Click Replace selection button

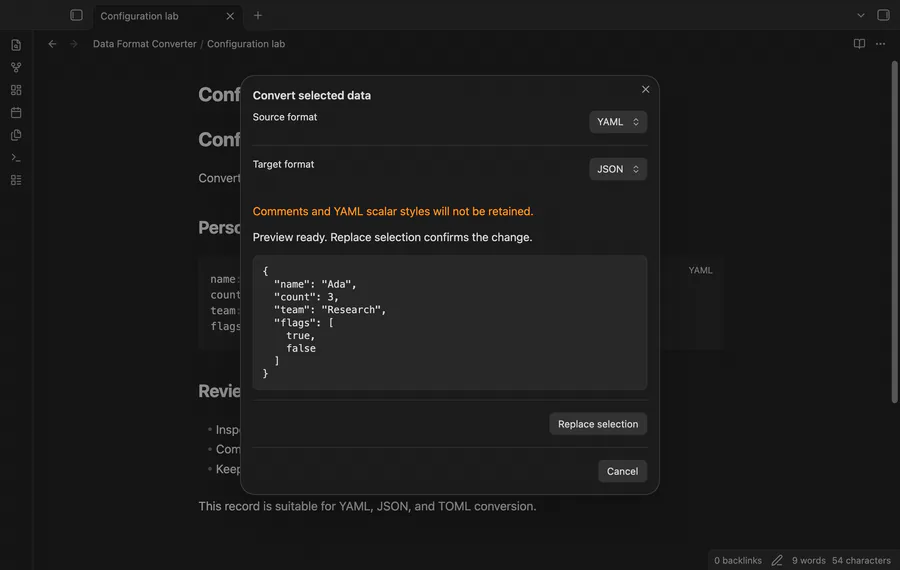click(x=598, y=424)
